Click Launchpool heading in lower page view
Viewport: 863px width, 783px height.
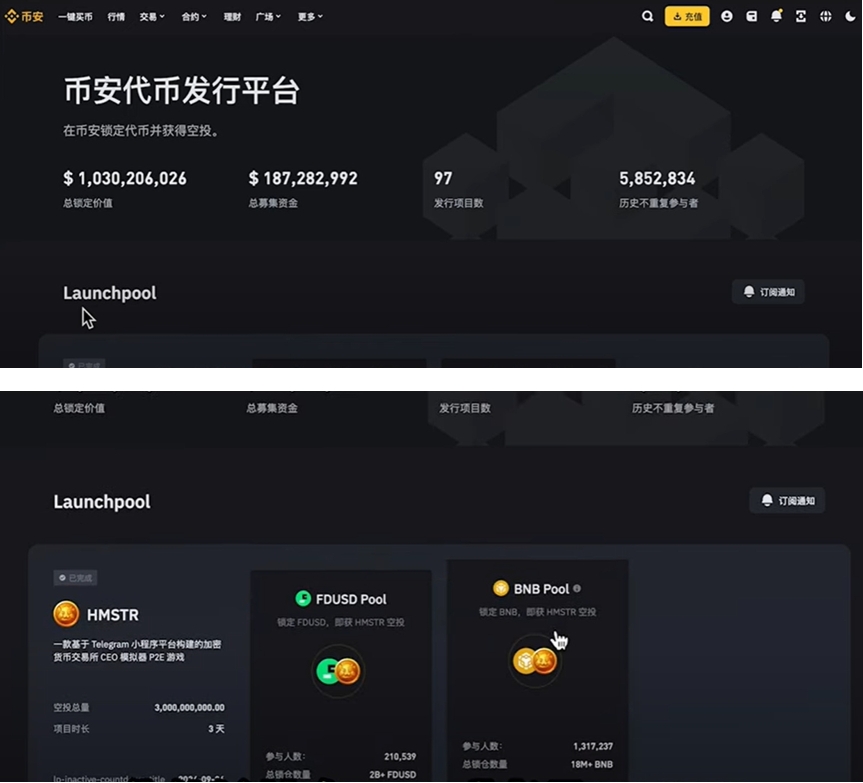(102, 501)
